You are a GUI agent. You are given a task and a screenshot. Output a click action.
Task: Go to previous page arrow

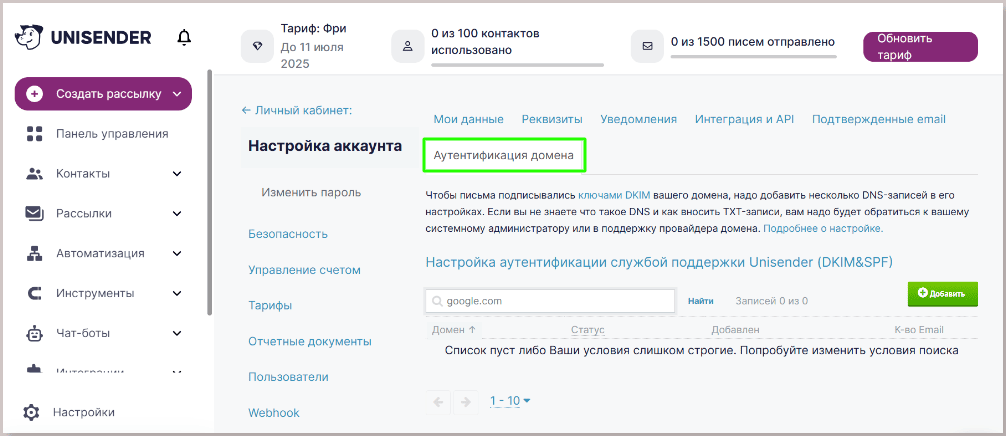pos(438,402)
